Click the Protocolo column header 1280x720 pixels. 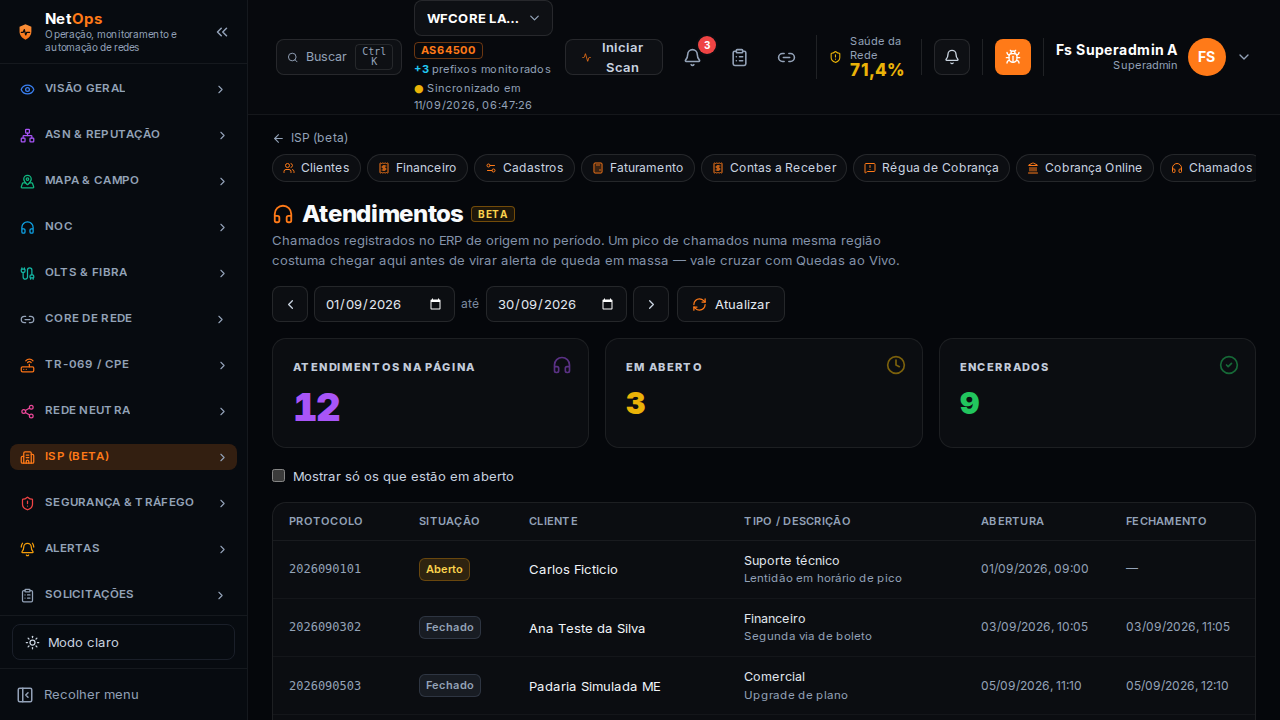[x=326, y=521]
